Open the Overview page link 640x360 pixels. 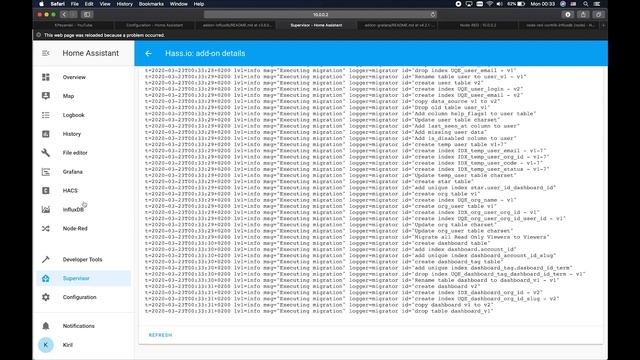74,77
